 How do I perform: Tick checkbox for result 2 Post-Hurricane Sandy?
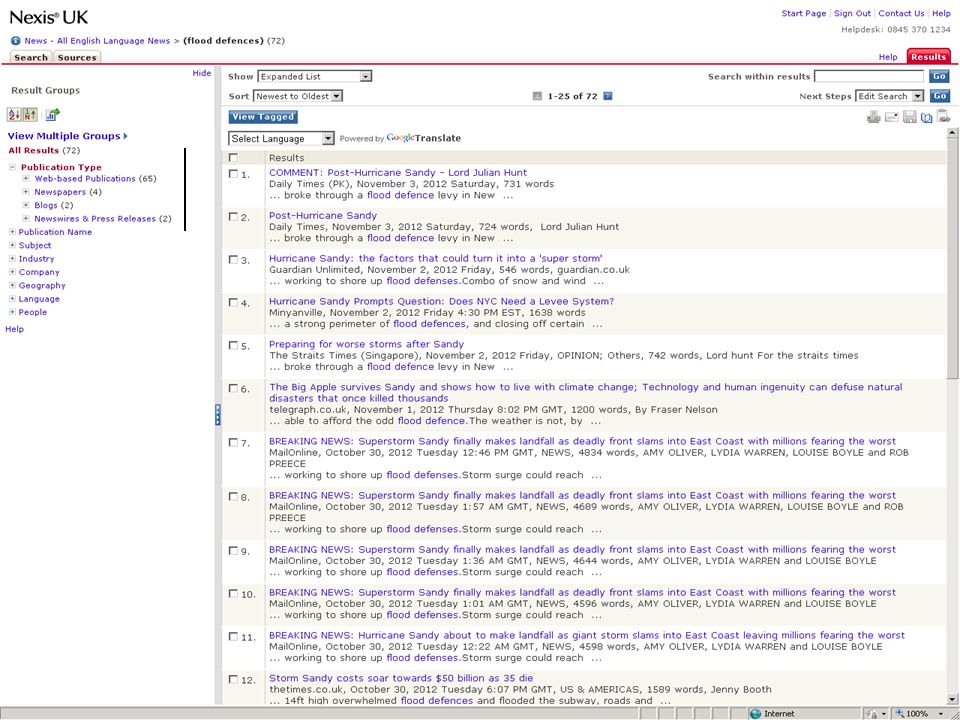click(233, 217)
